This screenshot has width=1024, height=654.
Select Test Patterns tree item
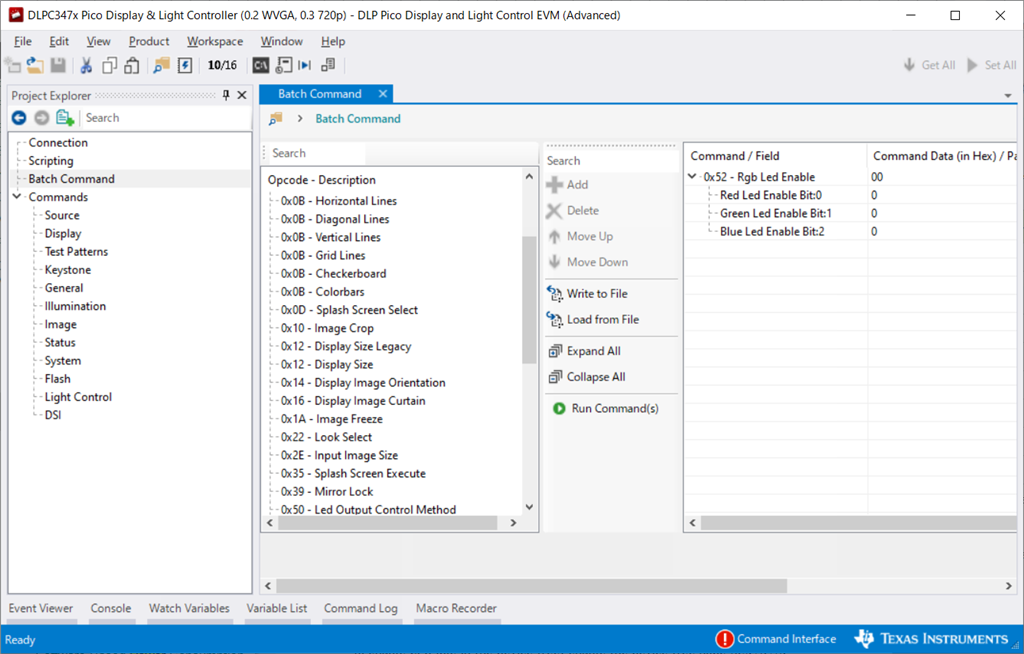point(76,252)
